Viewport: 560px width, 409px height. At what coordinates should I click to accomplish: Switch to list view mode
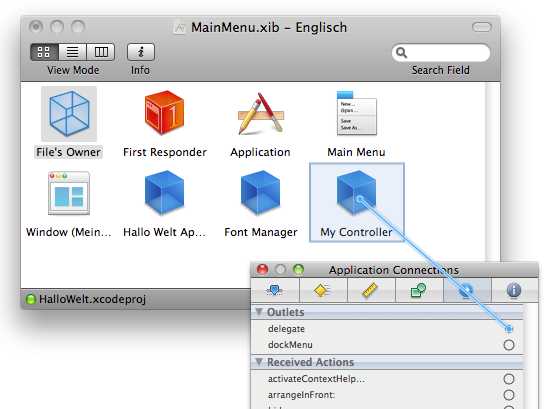72,52
